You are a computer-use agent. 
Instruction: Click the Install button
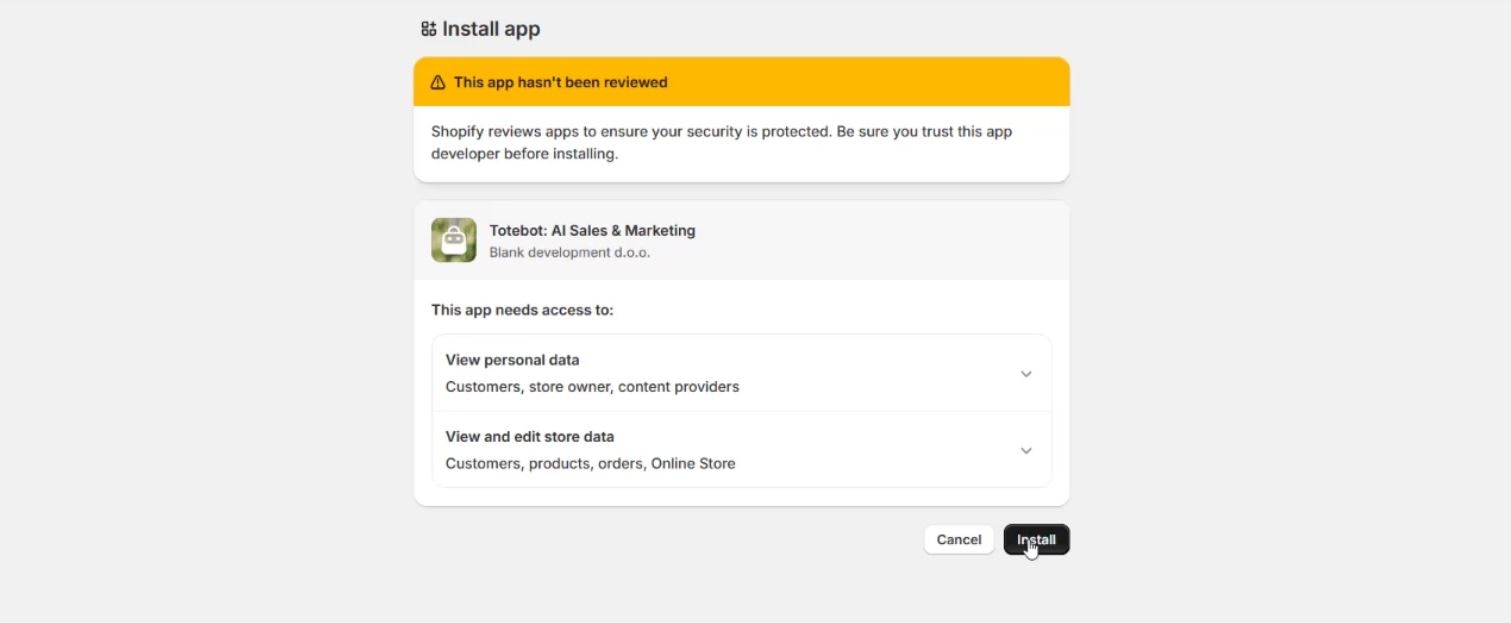pyautogui.click(x=1036, y=540)
